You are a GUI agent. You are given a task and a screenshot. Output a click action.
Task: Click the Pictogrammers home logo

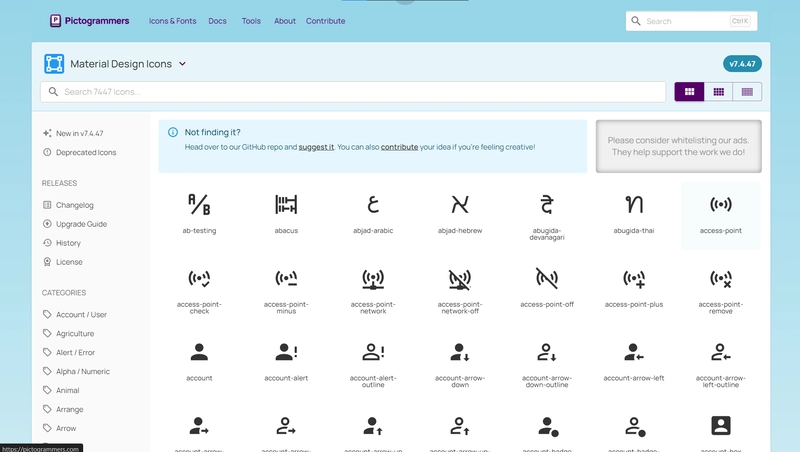point(89,21)
